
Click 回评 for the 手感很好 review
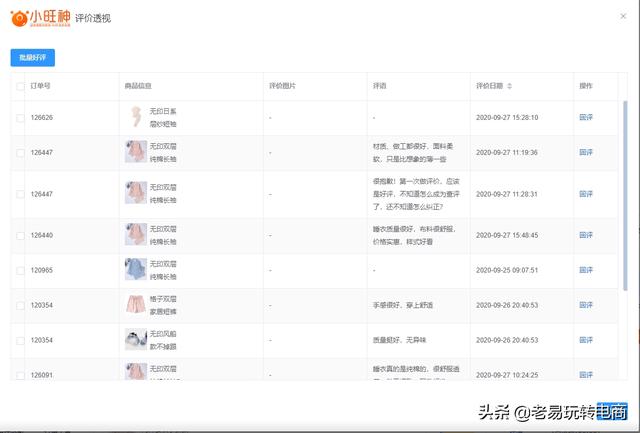click(x=586, y=305)
